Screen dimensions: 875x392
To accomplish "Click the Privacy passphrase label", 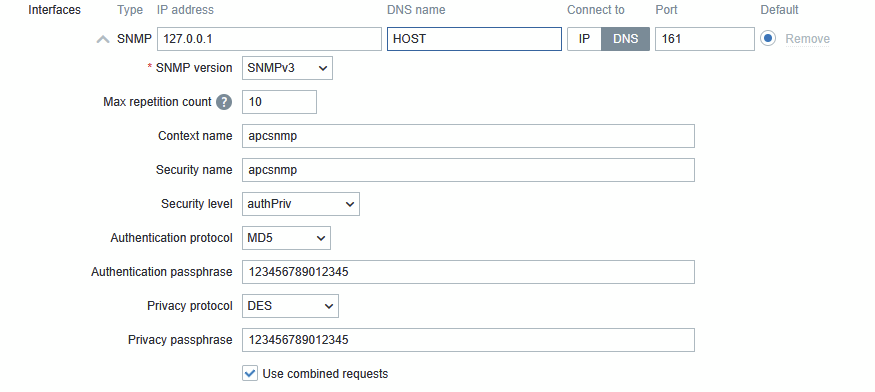I will point(180,340).
